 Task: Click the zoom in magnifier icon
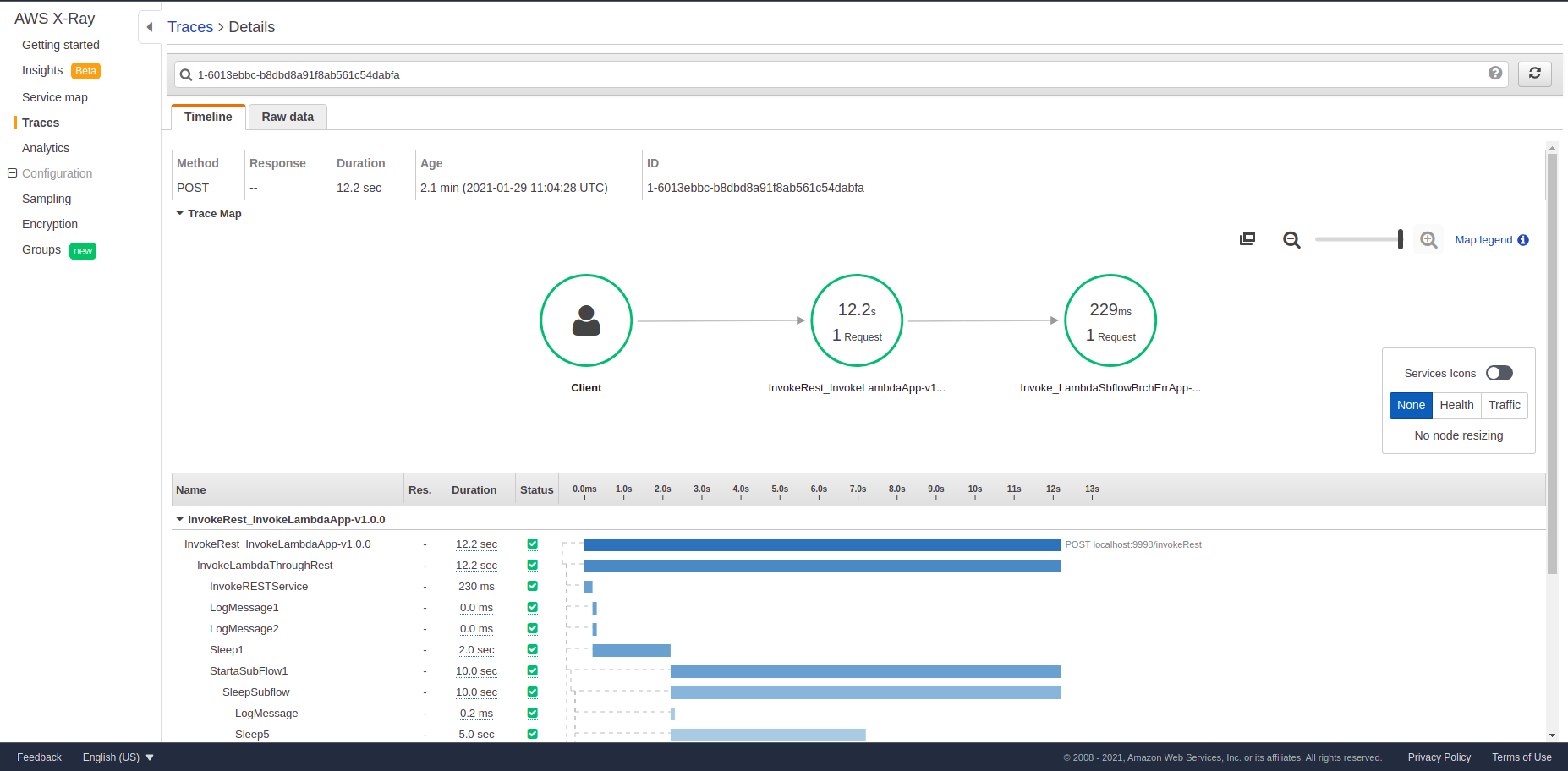coord(1428,240)
